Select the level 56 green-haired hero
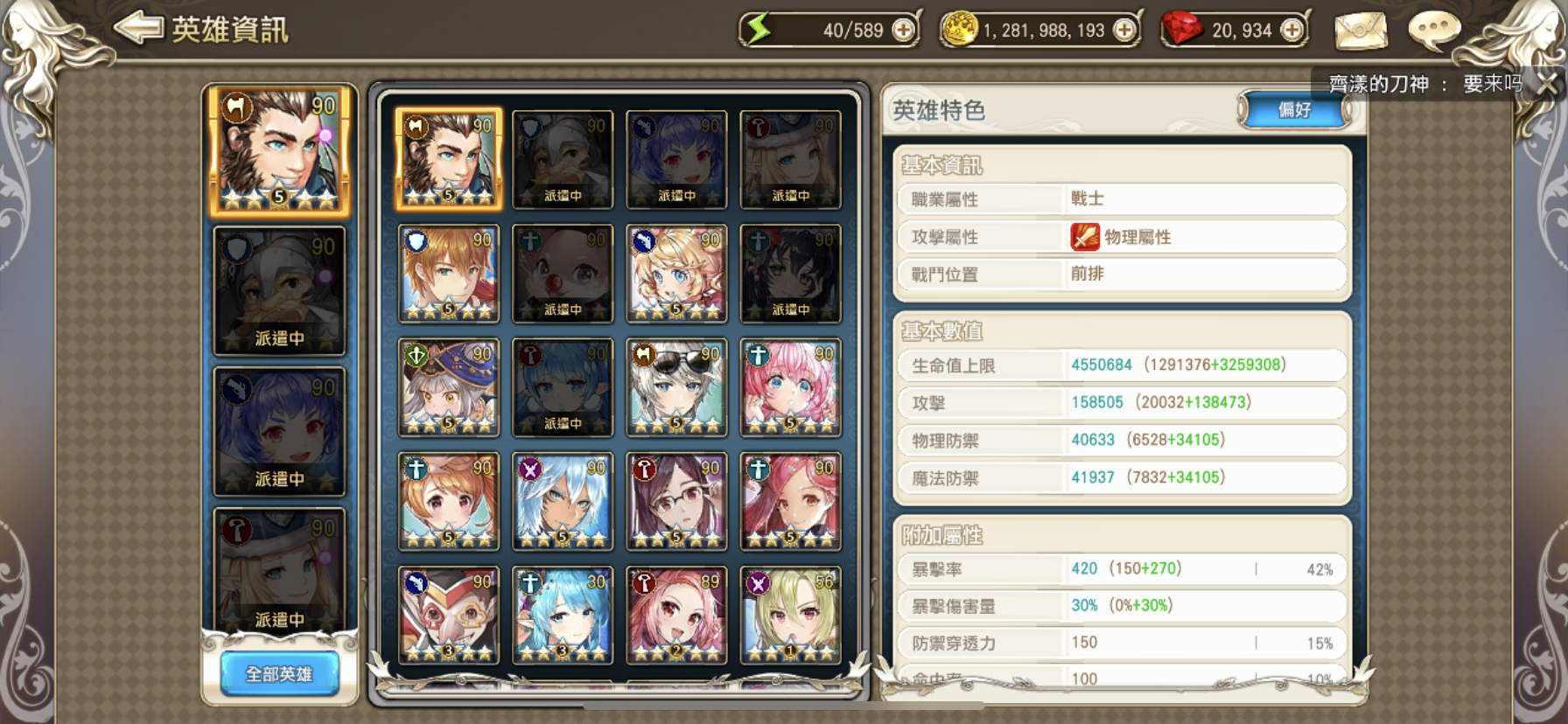 (x=791, y=615)
